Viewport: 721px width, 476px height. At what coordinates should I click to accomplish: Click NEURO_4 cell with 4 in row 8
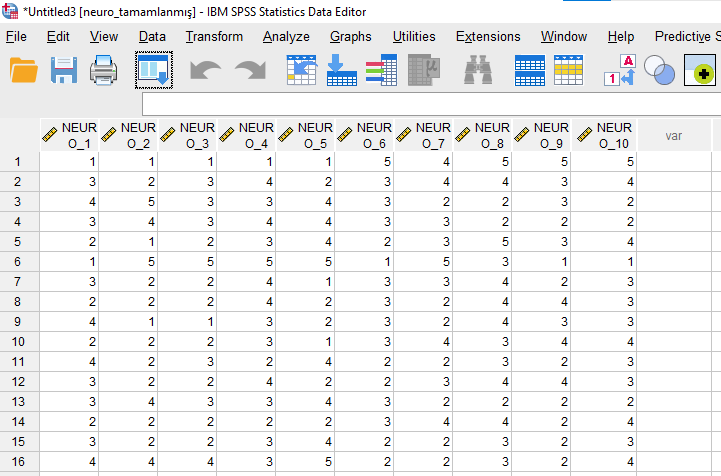[246, 302]
